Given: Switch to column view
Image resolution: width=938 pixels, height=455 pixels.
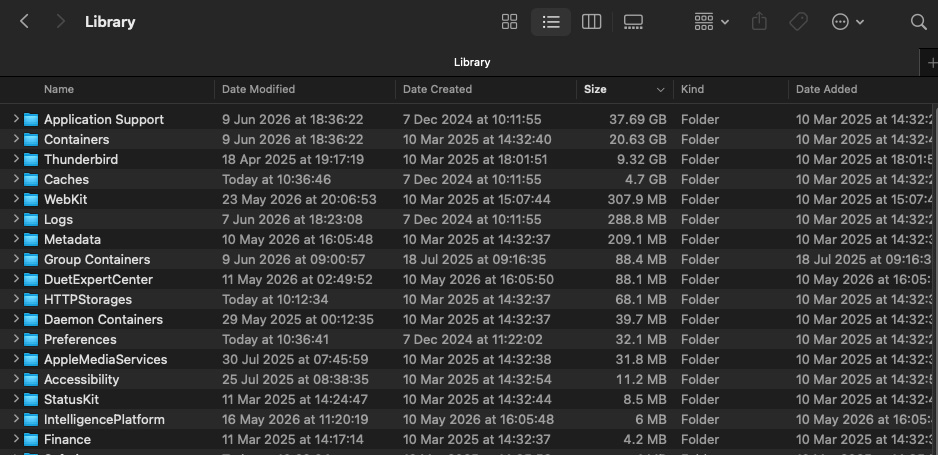Looking at the screenshot, I should coord(591,22).
